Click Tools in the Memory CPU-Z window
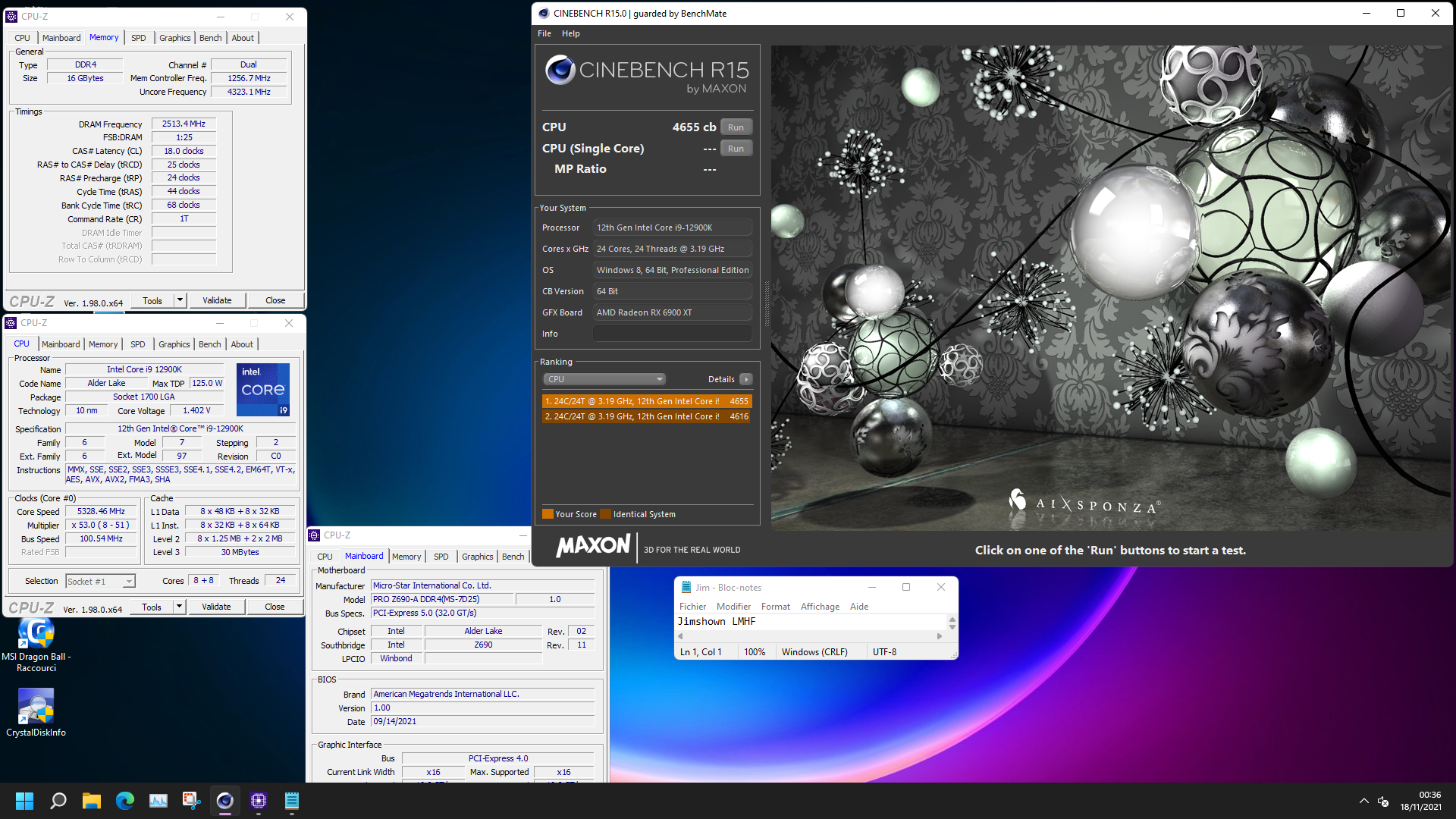 pos(152,300)
